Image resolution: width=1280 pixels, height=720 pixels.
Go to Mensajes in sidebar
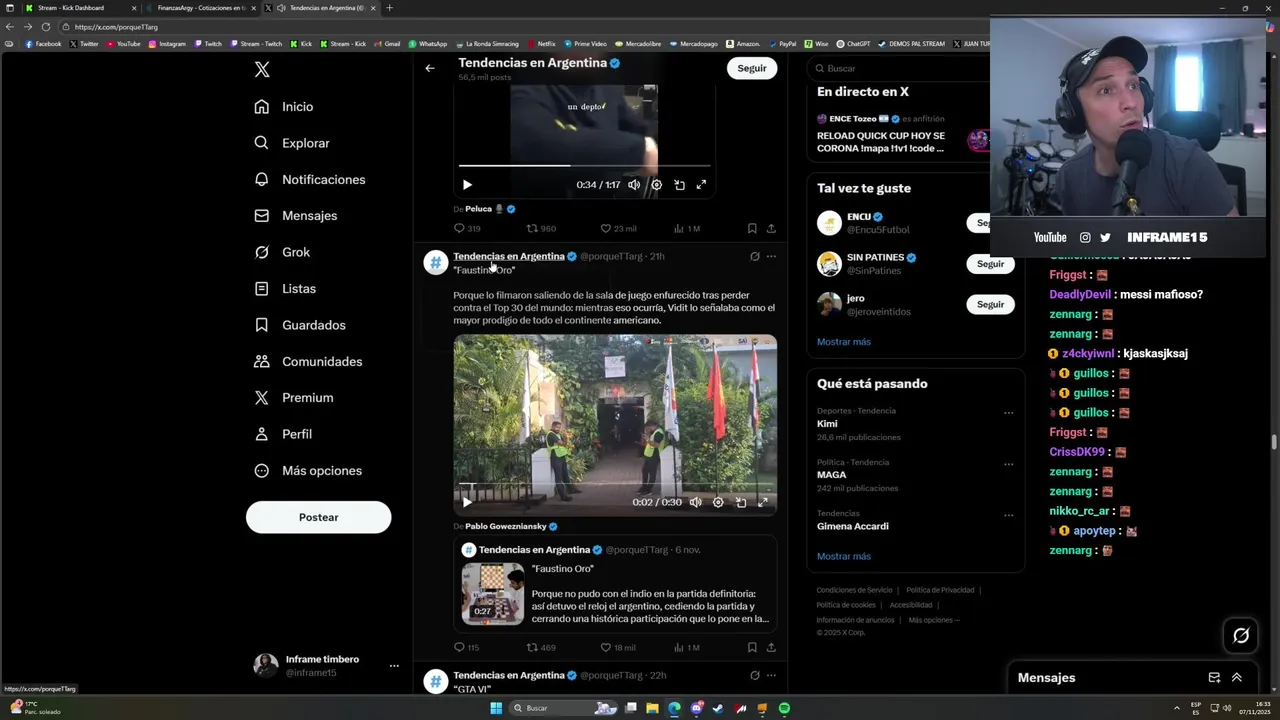[296, 216]
